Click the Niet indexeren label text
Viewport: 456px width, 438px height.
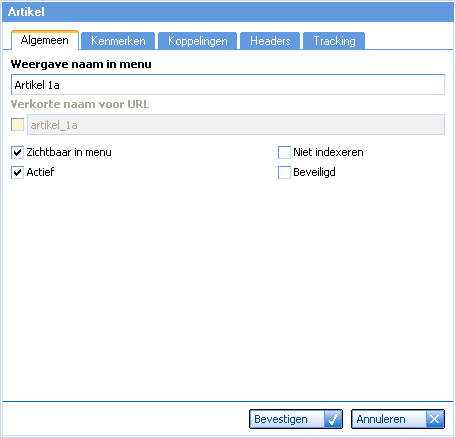pos(328,152)
